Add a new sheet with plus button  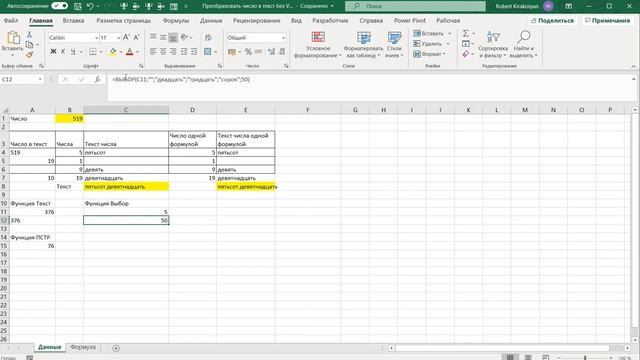(116, 348)
